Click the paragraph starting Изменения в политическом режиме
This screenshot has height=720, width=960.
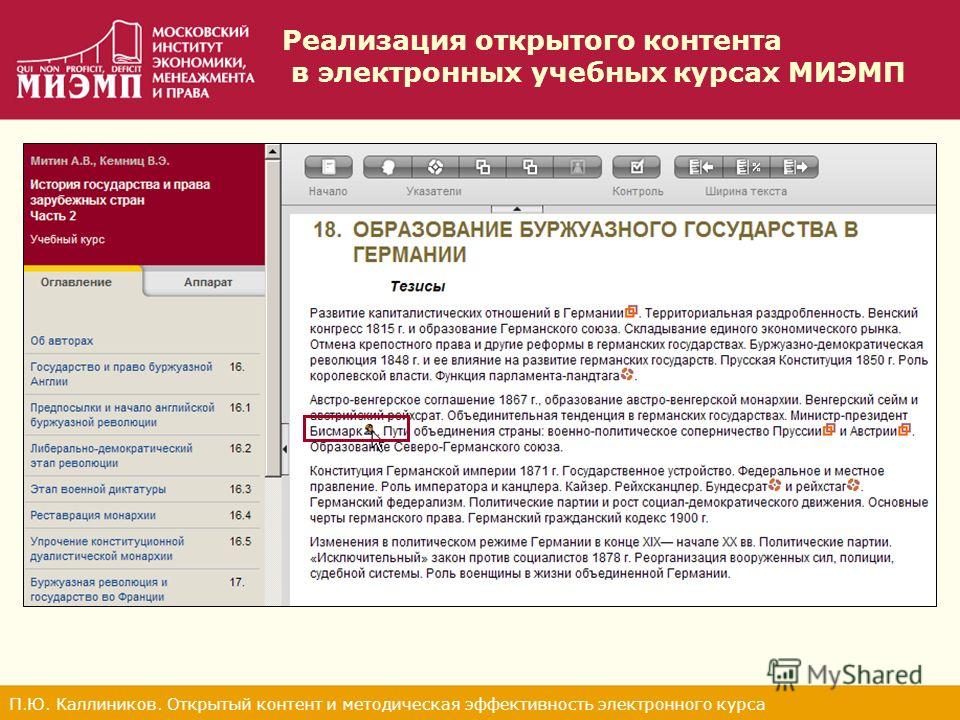(x=602, y=558)
